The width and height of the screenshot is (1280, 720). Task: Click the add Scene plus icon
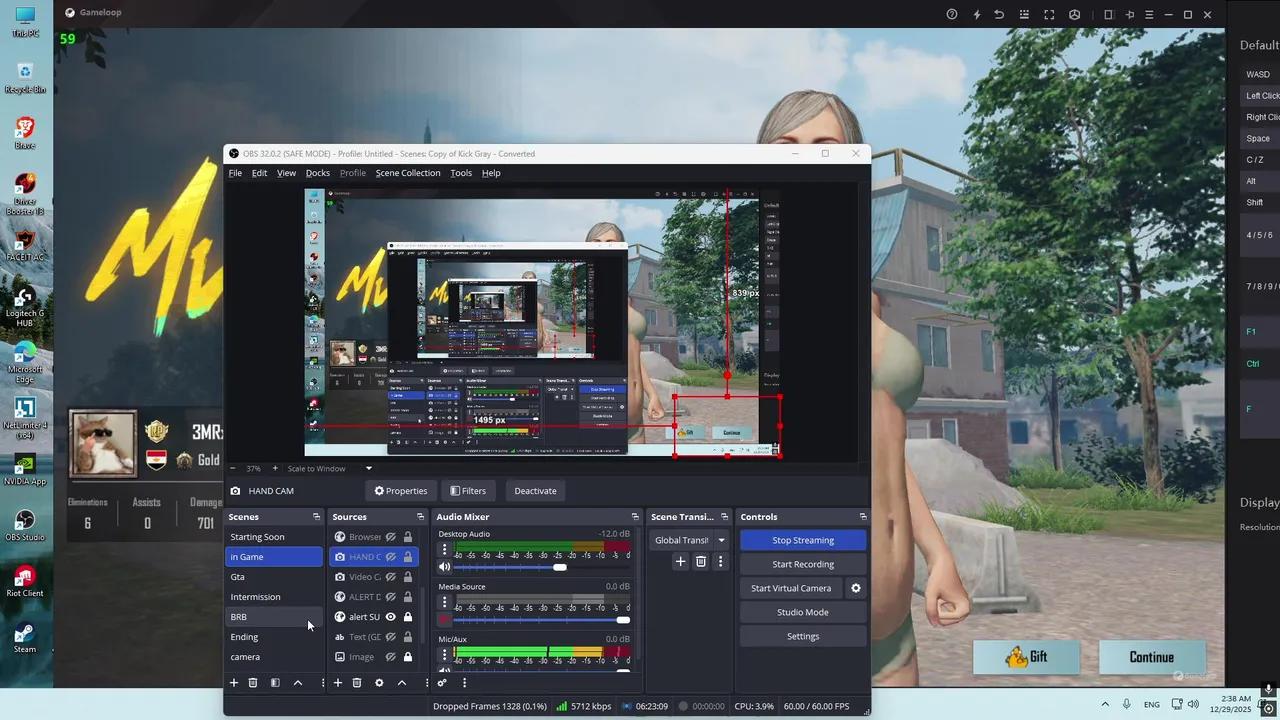pos(233,682)
